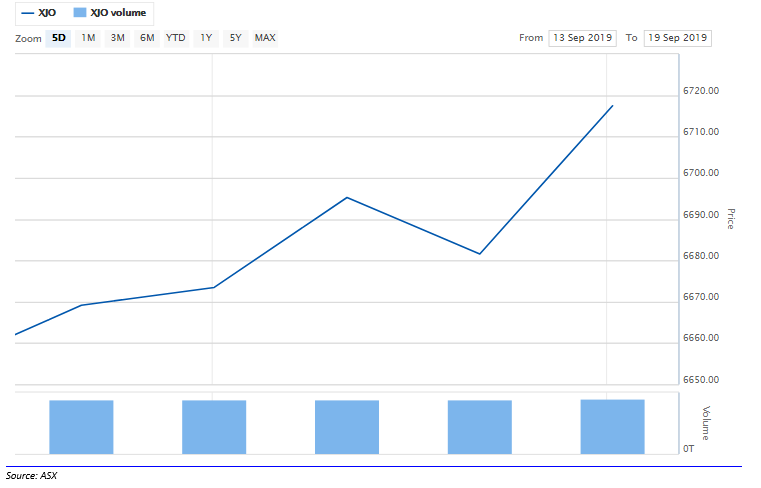Click the second volume bar
The width and height of the screenshot is (761, 488).
[x=214, y=427]
